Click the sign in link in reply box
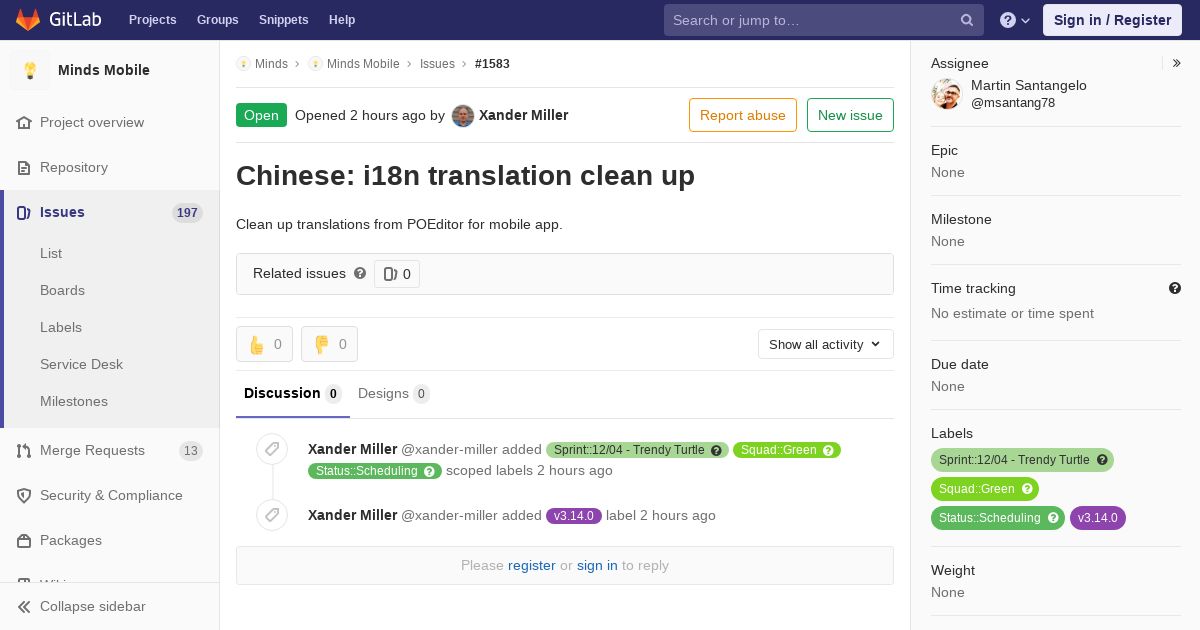 tap(597, 565)
